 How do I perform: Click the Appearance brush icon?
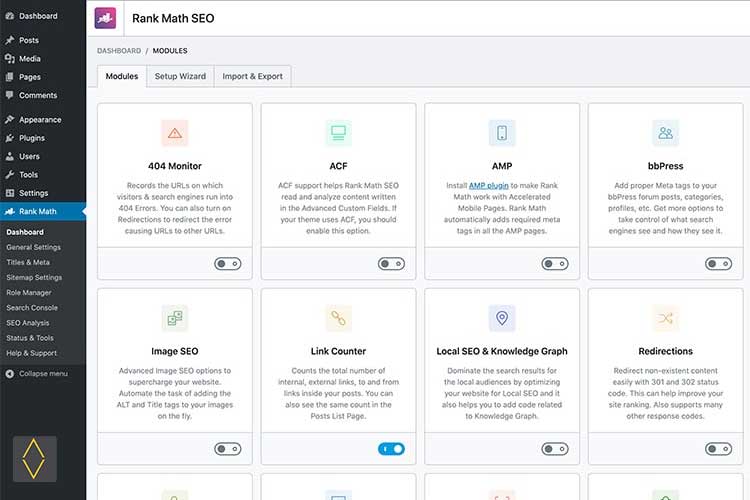9,119
